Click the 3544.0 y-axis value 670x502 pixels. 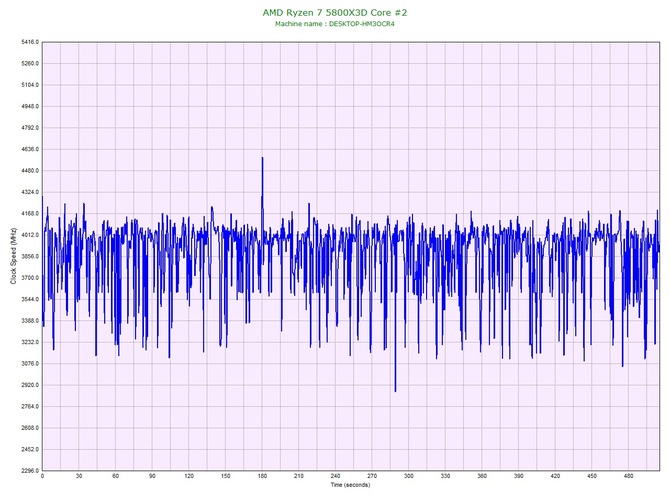tap(30, 299)
